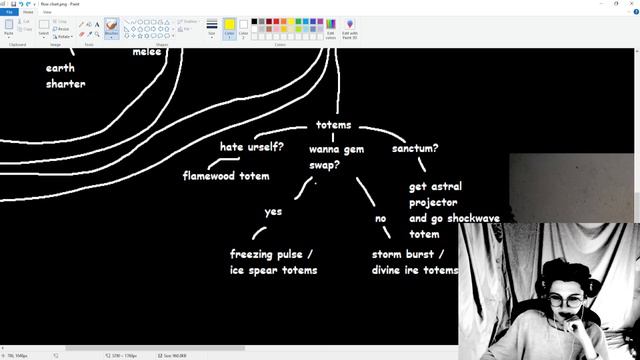Screen dimensions: 640x360
Task: Select the Eraser tool
Action: tap(82, 34)
